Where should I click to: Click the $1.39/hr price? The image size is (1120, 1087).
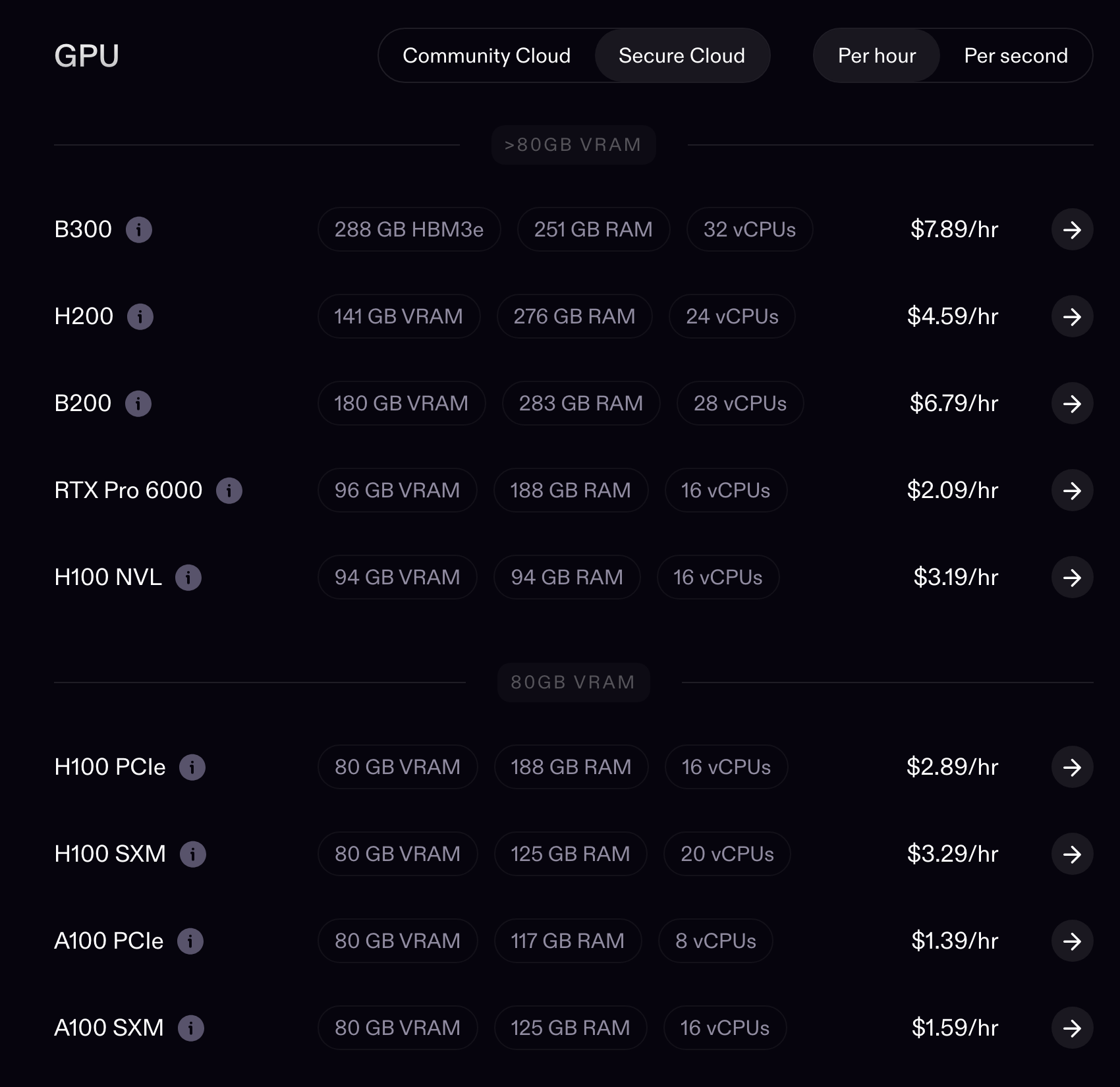point(955,941)
